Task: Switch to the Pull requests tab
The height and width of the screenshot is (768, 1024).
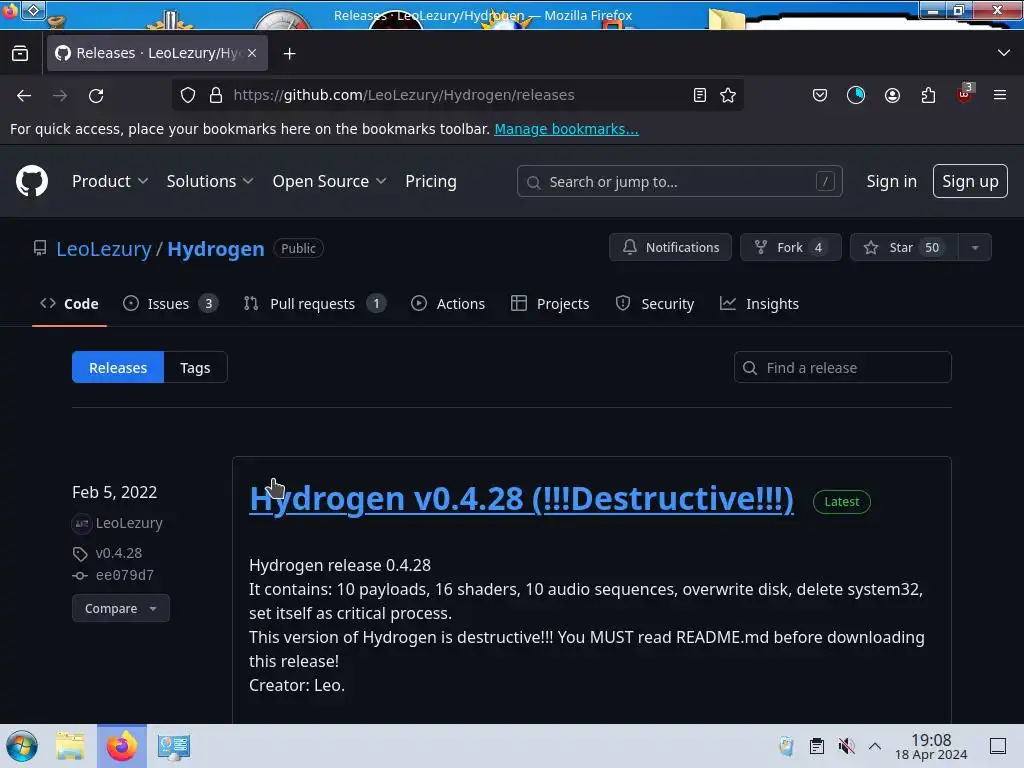Action: pyautogui.click(x=315, y=304)
